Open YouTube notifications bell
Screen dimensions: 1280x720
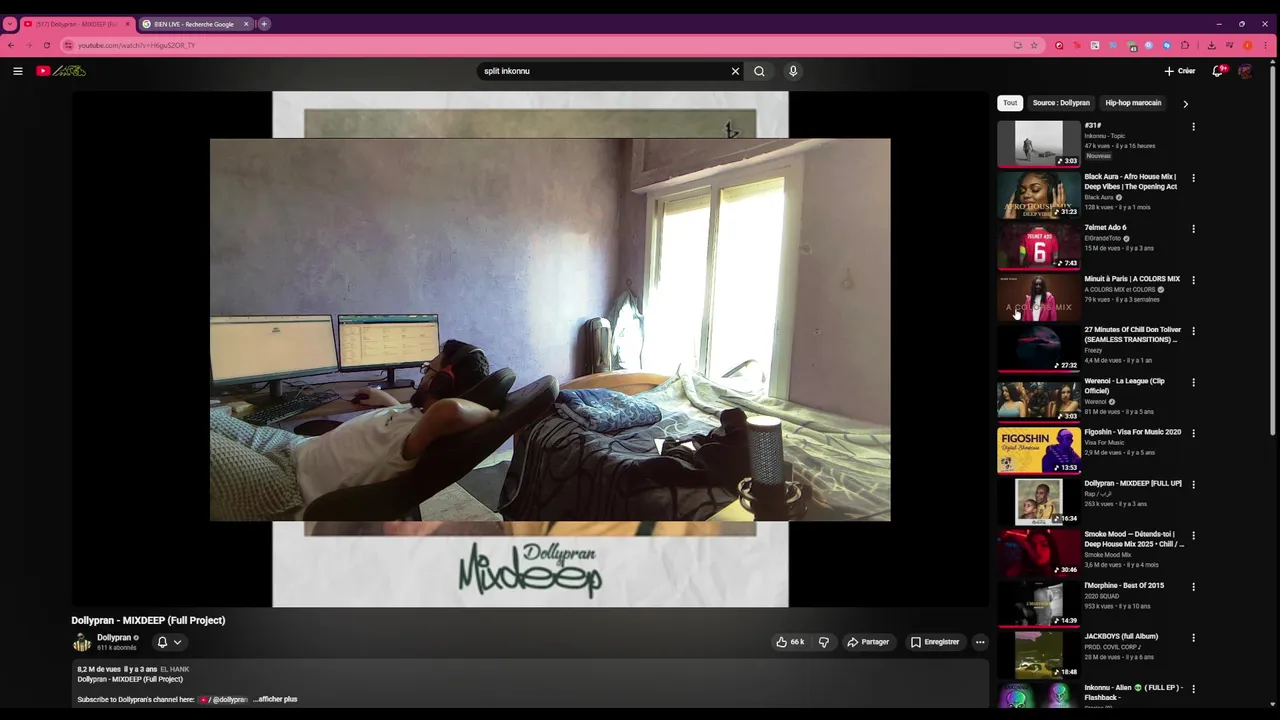[1218, 71]
